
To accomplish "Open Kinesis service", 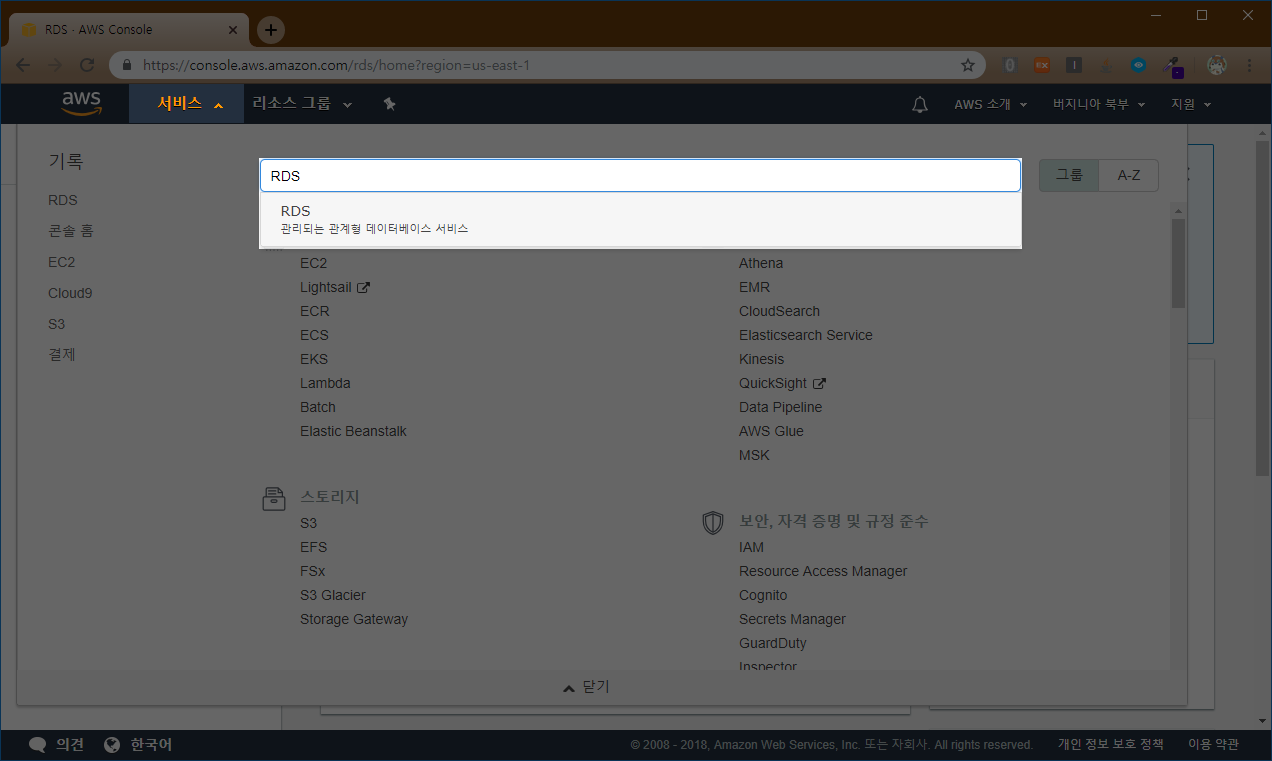I will pyautogui.click(x=762, y=359).
